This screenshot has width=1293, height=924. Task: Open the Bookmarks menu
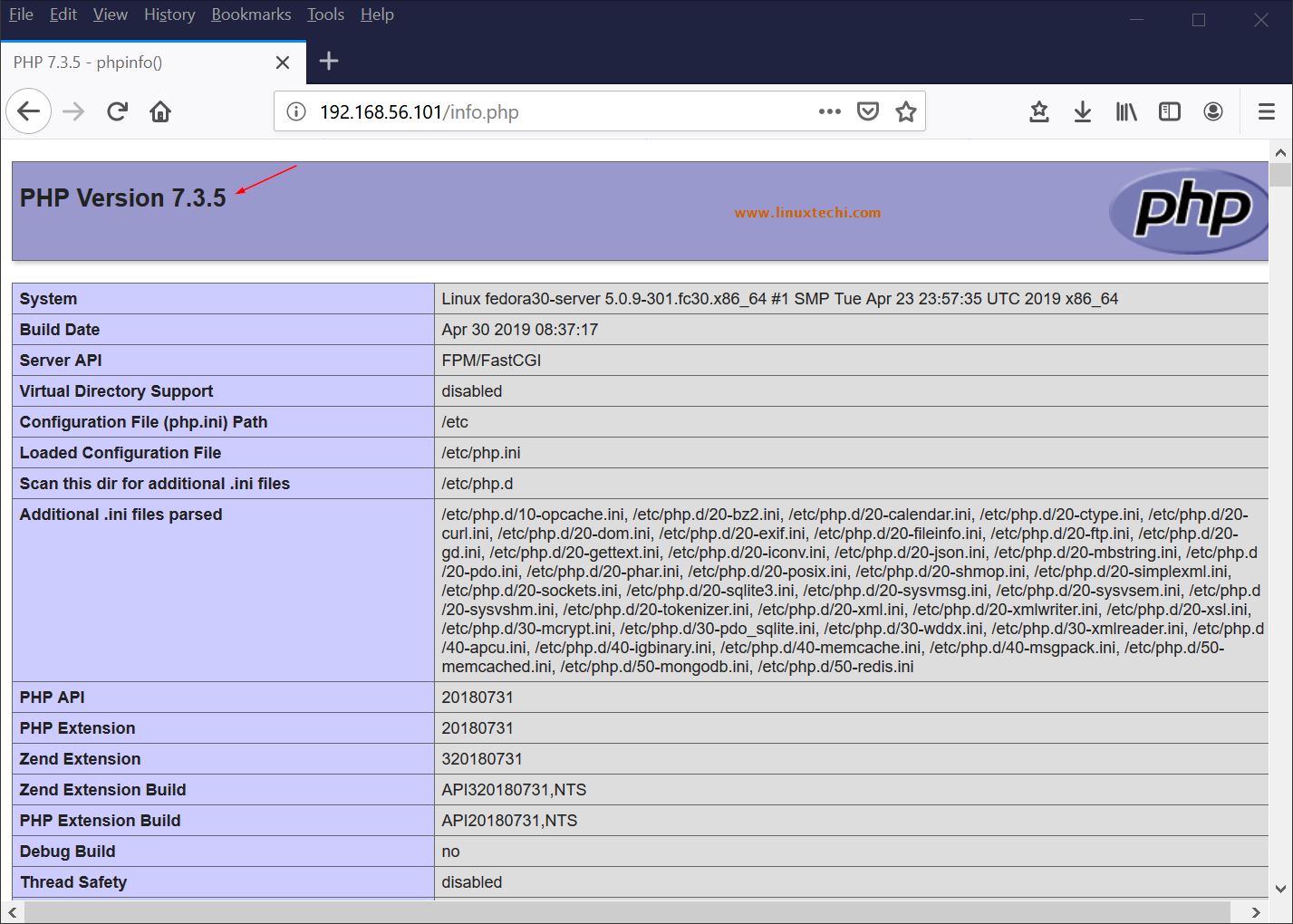[251, 14]
